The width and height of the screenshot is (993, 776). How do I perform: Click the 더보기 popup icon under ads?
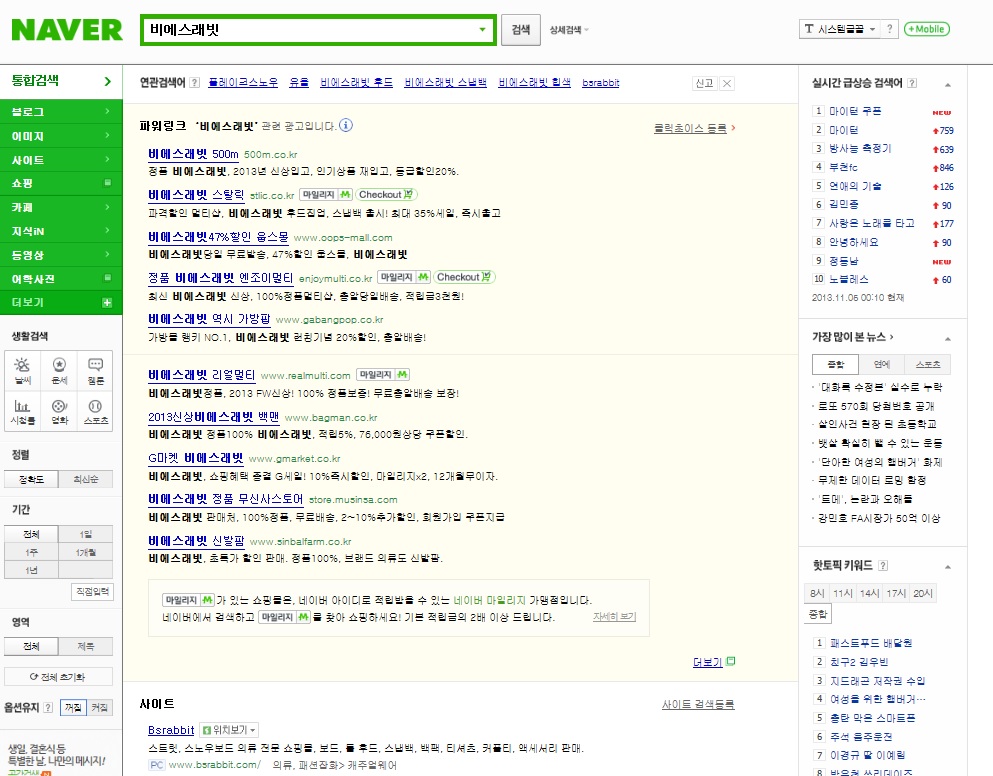(730, 661)
